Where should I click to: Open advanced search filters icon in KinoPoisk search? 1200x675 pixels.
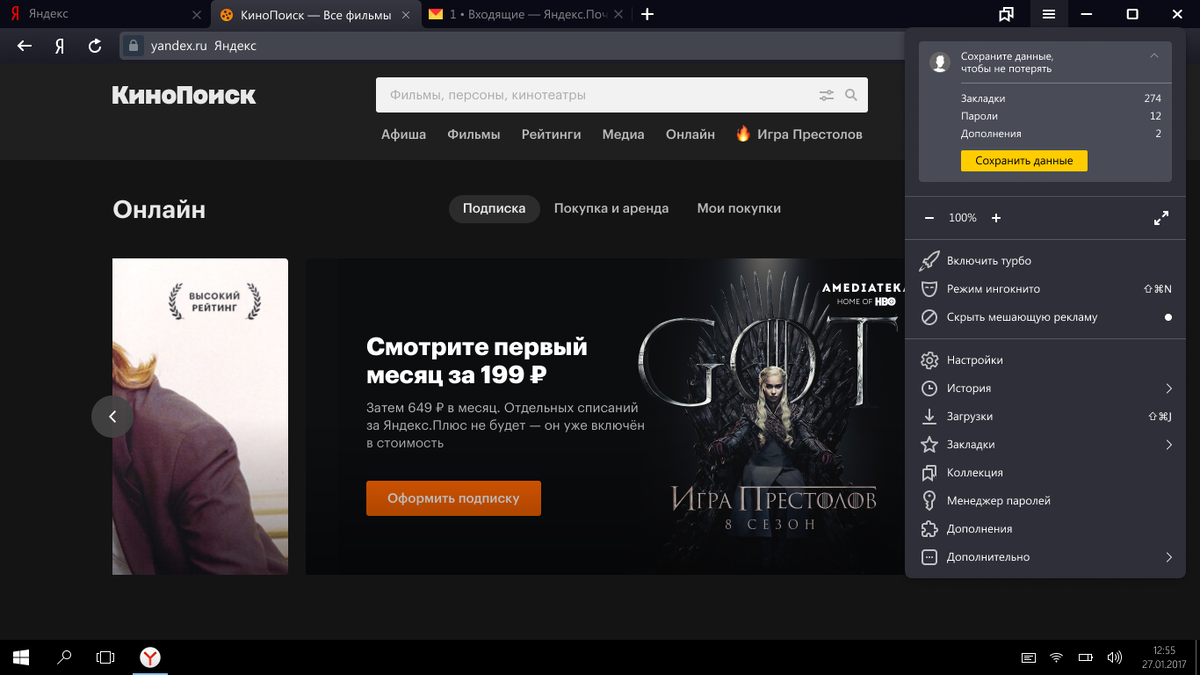[x=826, y=95]
